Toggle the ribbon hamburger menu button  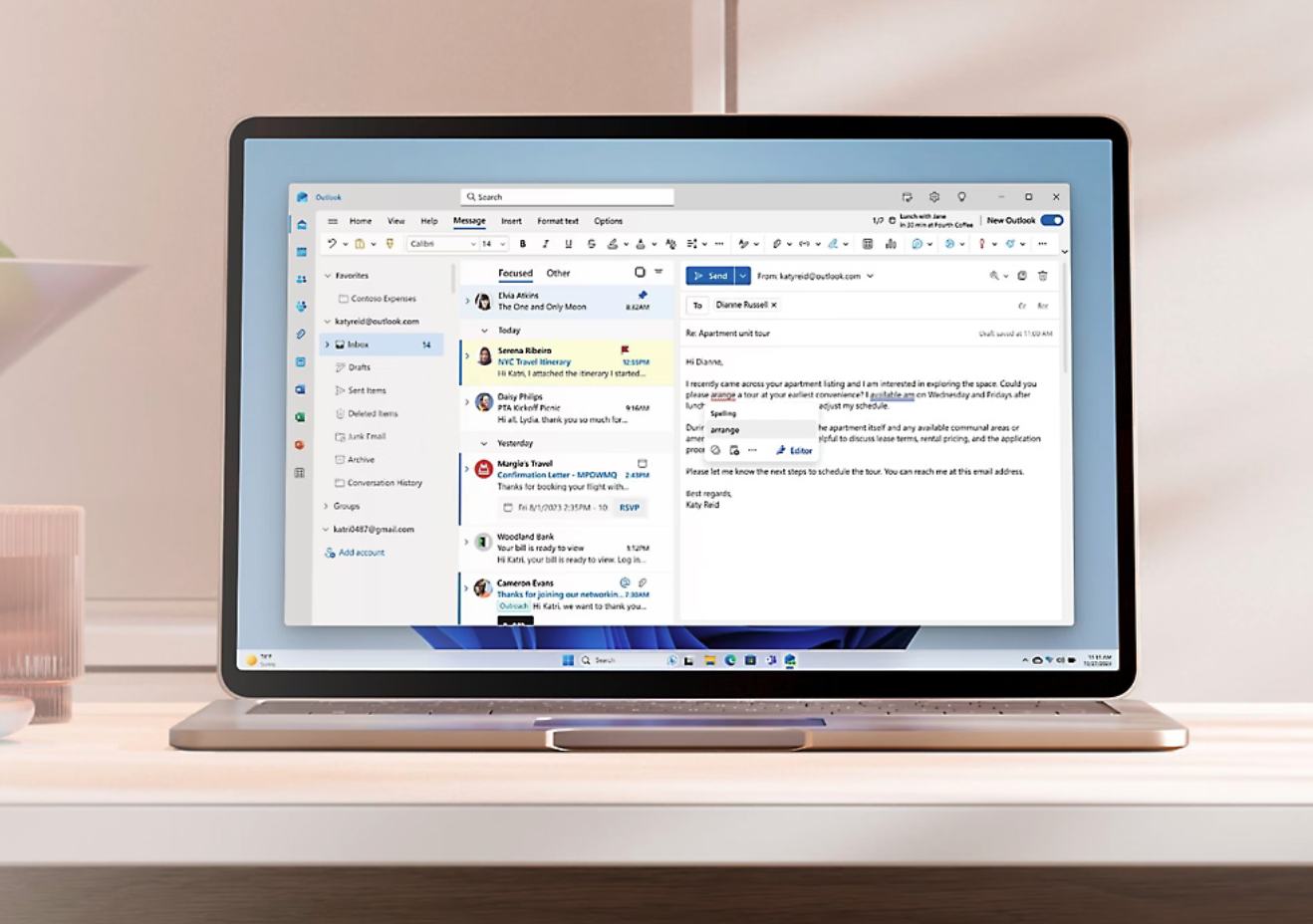point(333,221)
